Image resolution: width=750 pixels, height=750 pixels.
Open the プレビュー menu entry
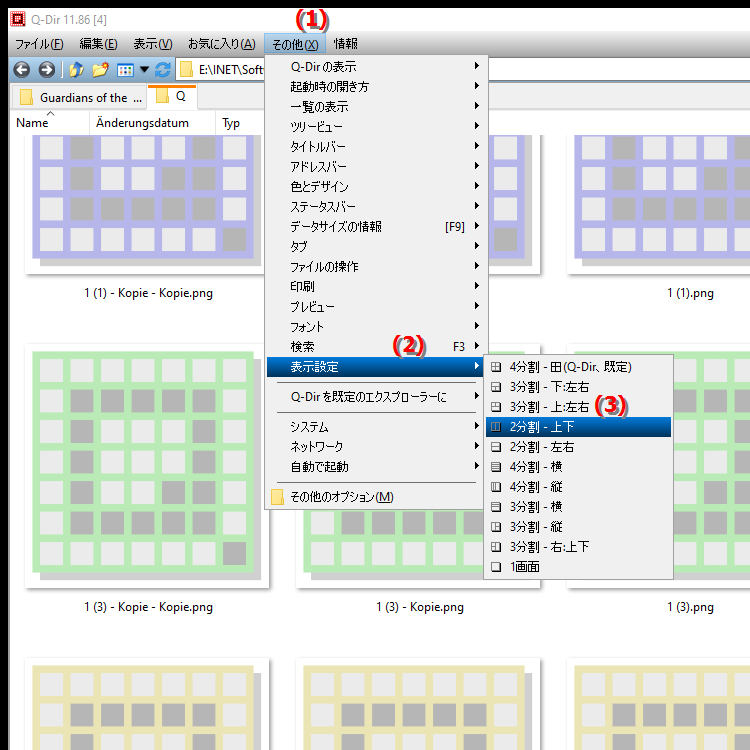(x=377, y=307)
